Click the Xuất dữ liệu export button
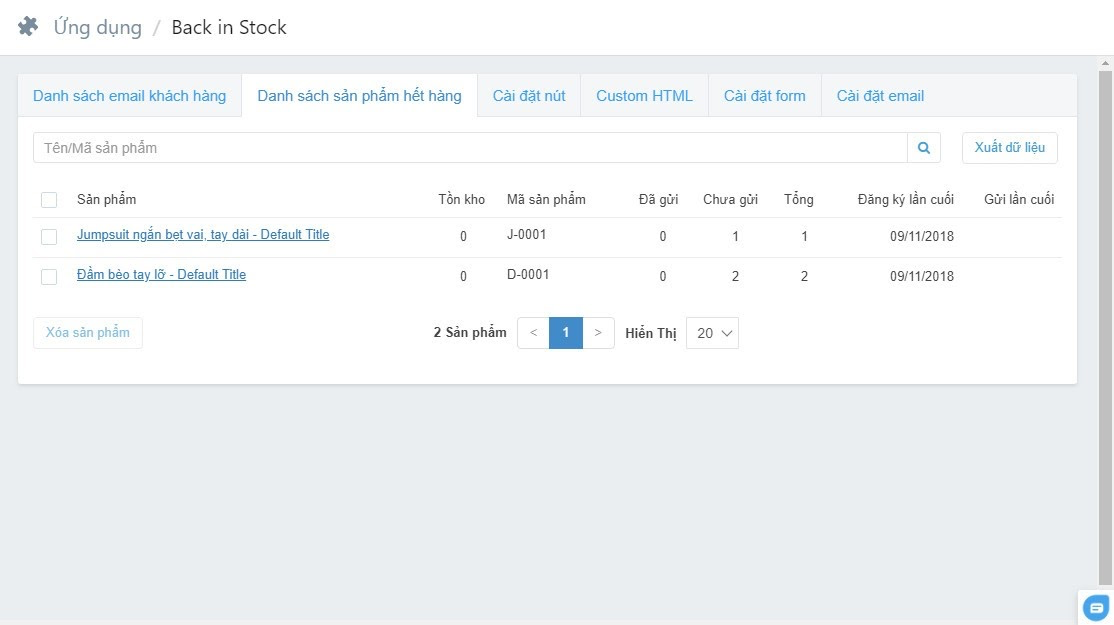The image size is (1114, 625). (x=1009, y=148)
